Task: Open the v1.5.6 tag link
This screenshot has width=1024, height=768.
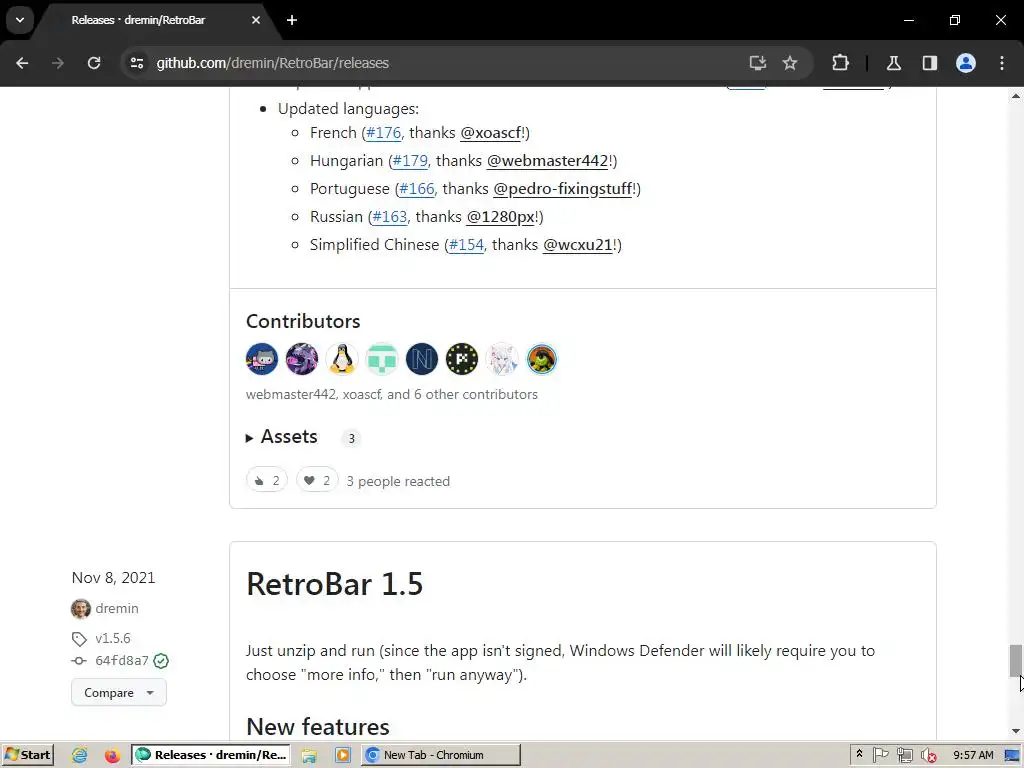Action: click(x=113, y=638)
